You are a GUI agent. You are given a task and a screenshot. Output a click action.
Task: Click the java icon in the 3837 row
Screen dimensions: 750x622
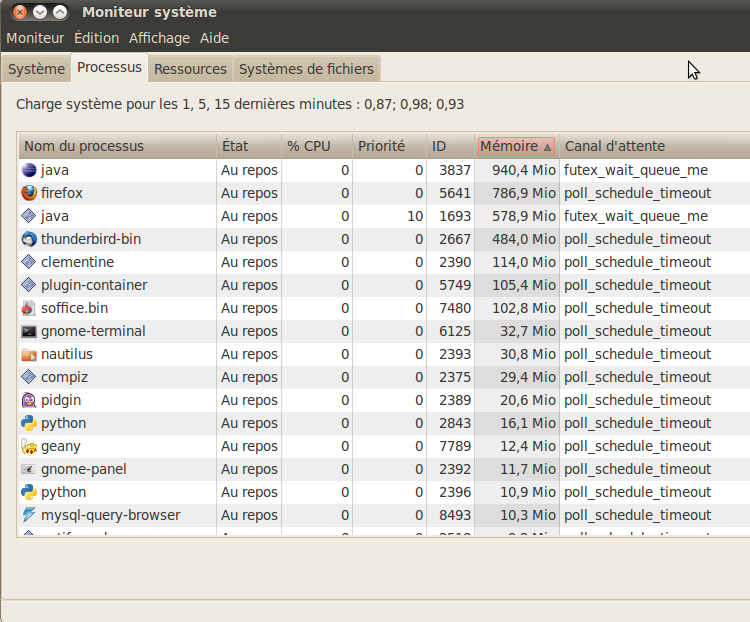pyautogui.click(x=29, y=170)
